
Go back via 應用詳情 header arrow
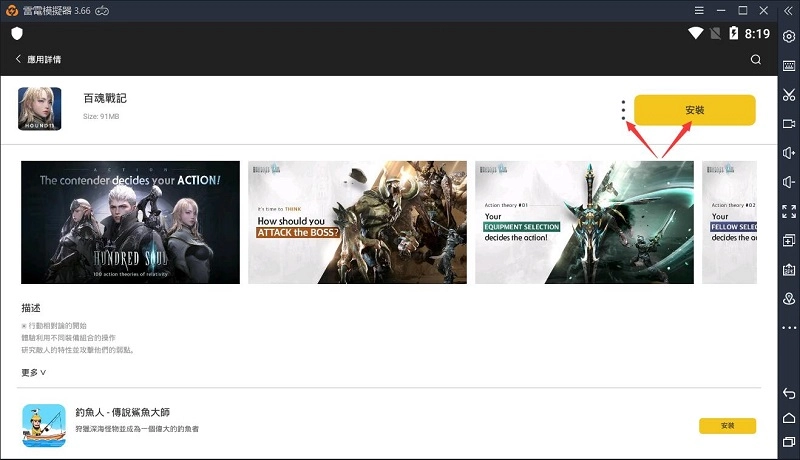click(18, 60)
